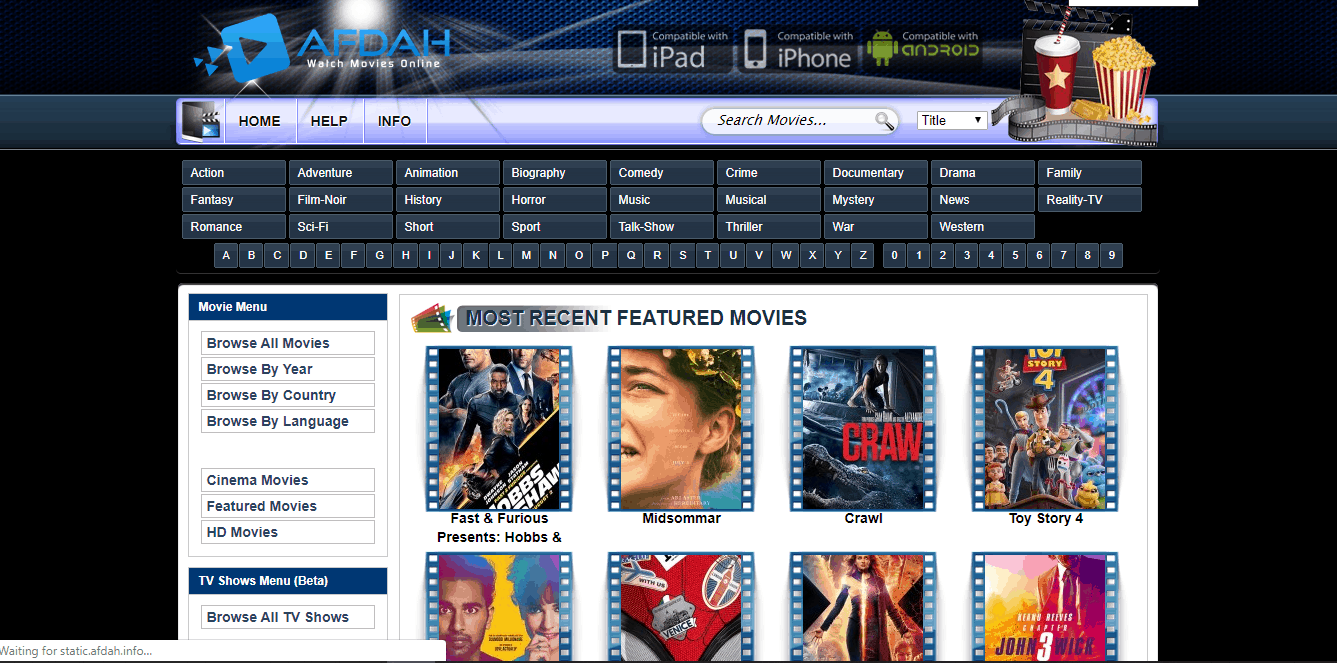Filter movies by number 9
Image resolution: width=1337 pixels, height=663 pixels.
coord(1111,256)
